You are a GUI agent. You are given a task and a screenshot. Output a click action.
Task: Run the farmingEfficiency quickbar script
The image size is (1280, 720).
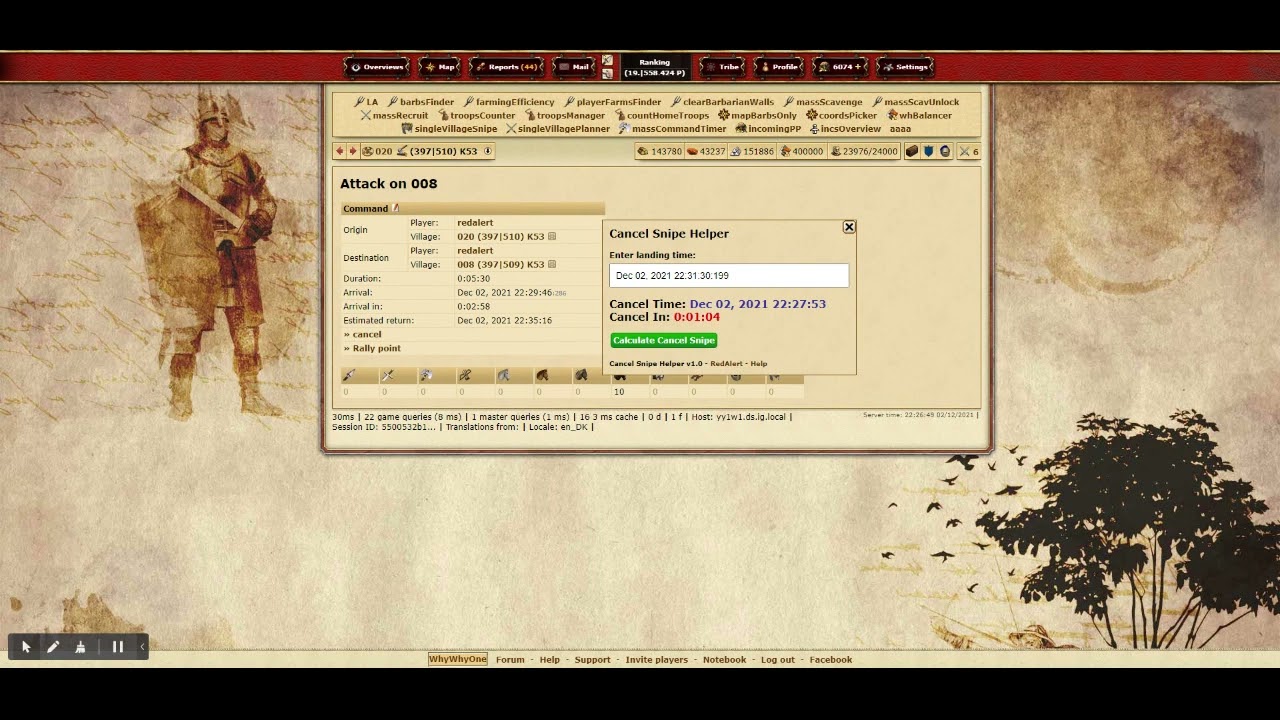tap(509, 102)
